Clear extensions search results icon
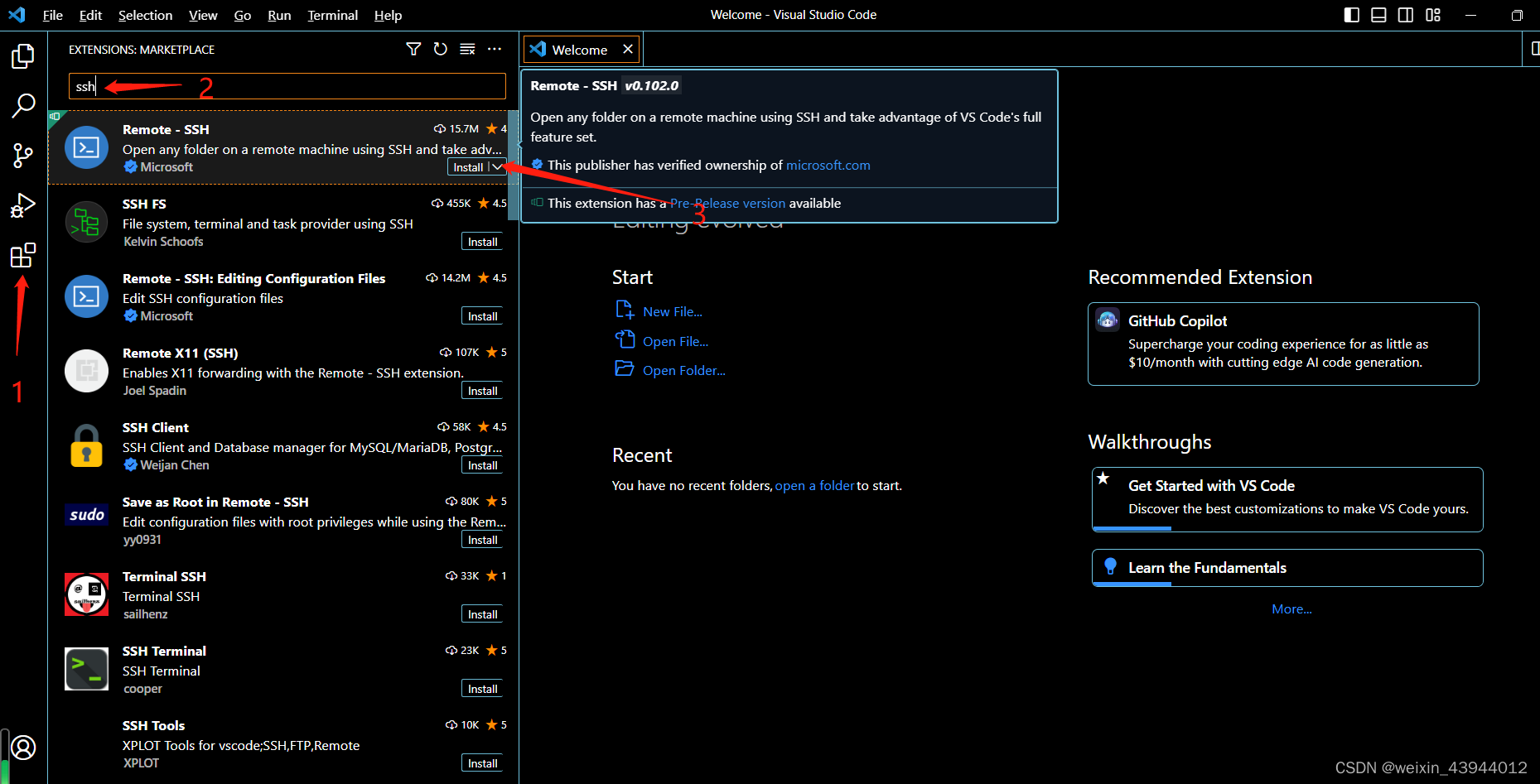 [x=467, y=49]
